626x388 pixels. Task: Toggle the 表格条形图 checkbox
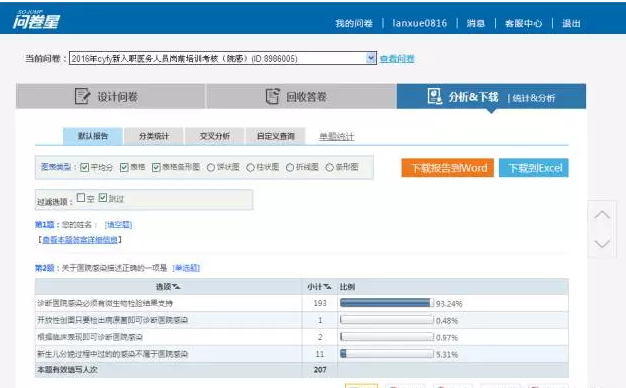click(x=156, y=167)
